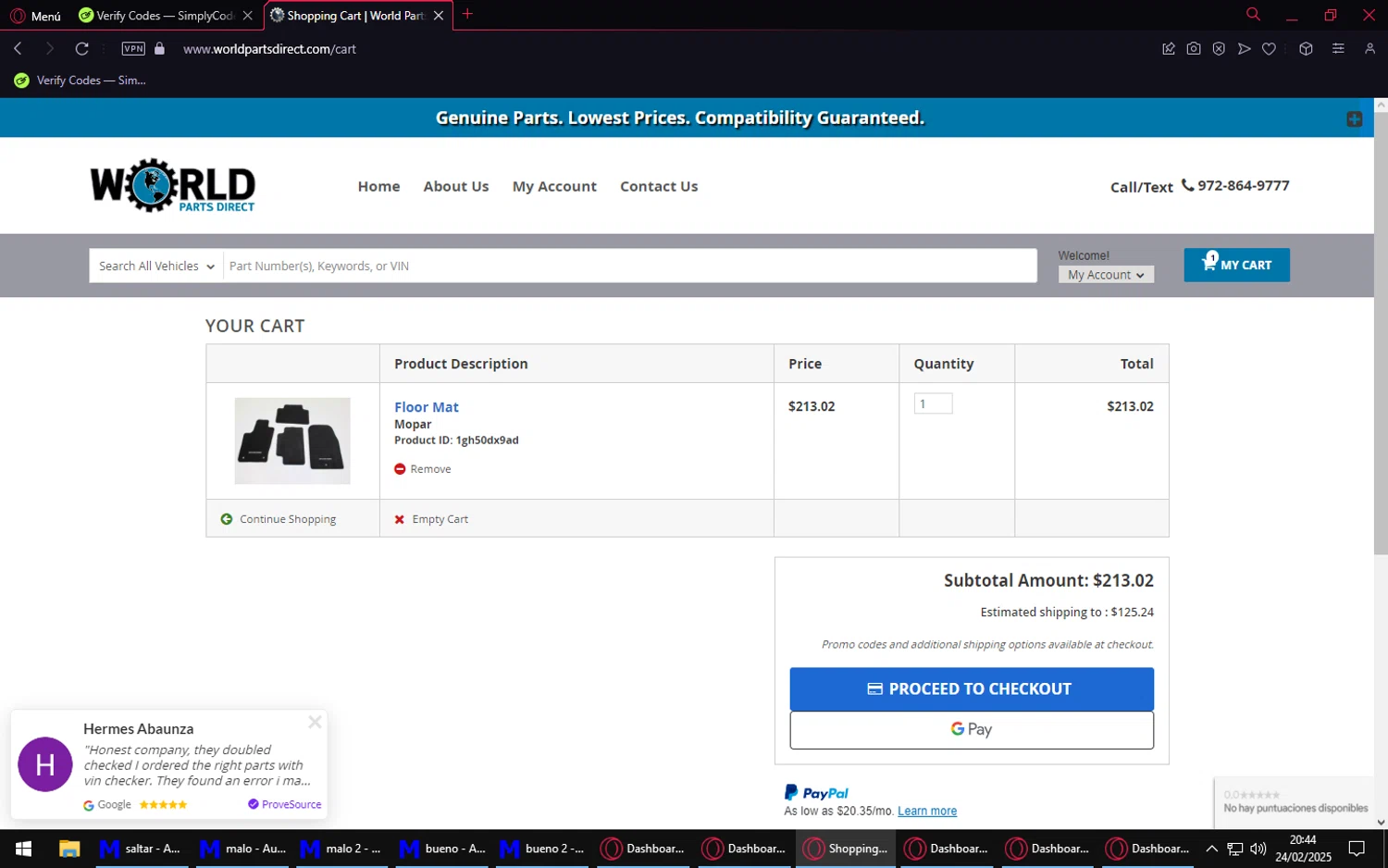
Task: Open the extensions cube icon
Action: tap(1306, 48)
